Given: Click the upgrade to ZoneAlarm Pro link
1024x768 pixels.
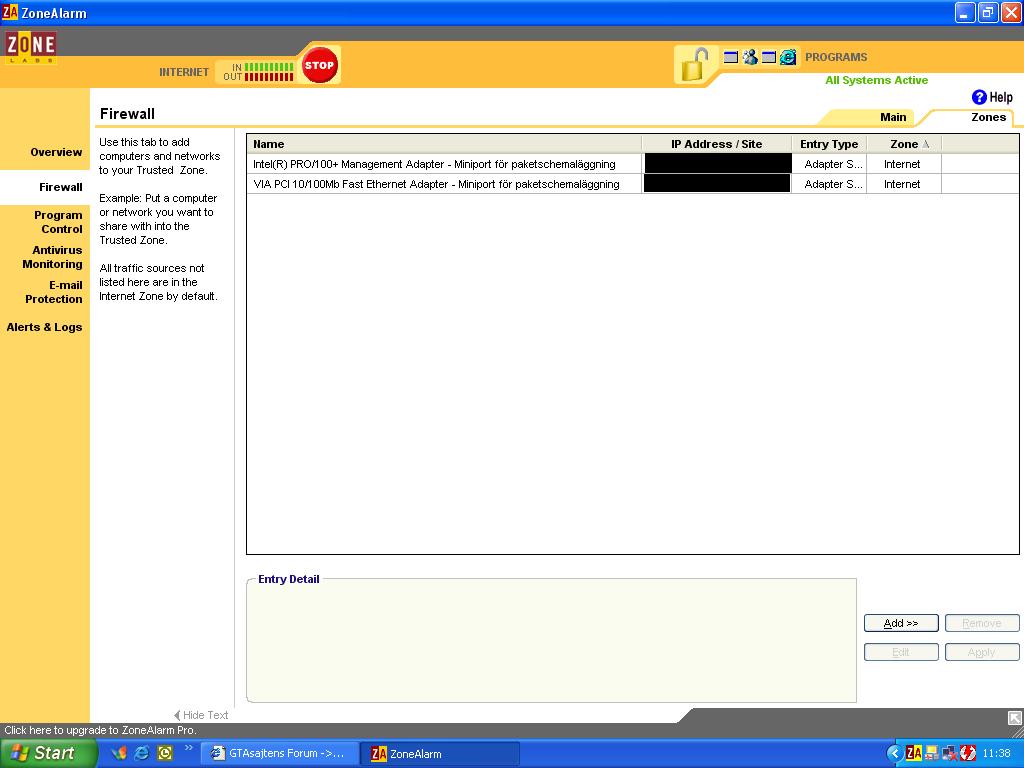Looking at the screenshot, I should 100,730.
